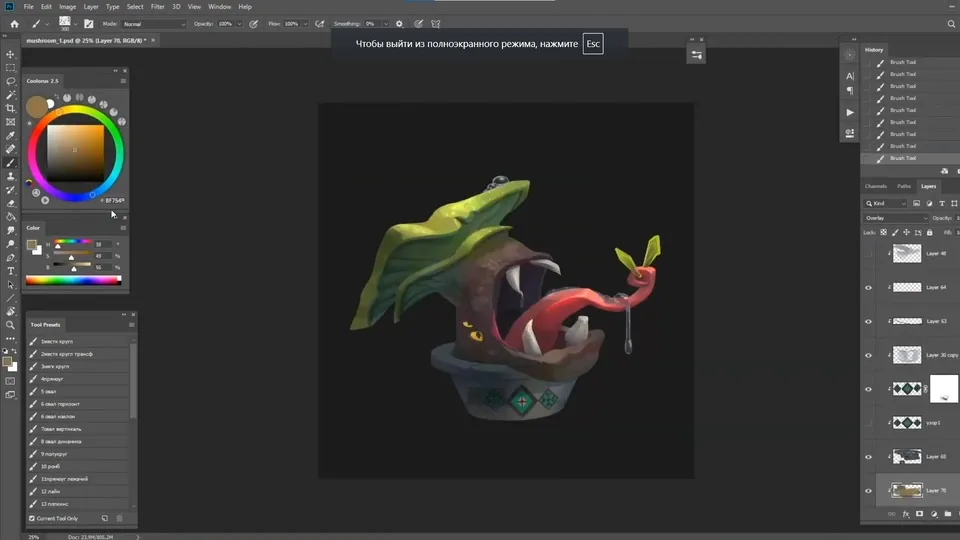The height and width of the screenshot is (540, 960).
Task: Select the Paint Bucket tool
Action: [x=10, y=217]
